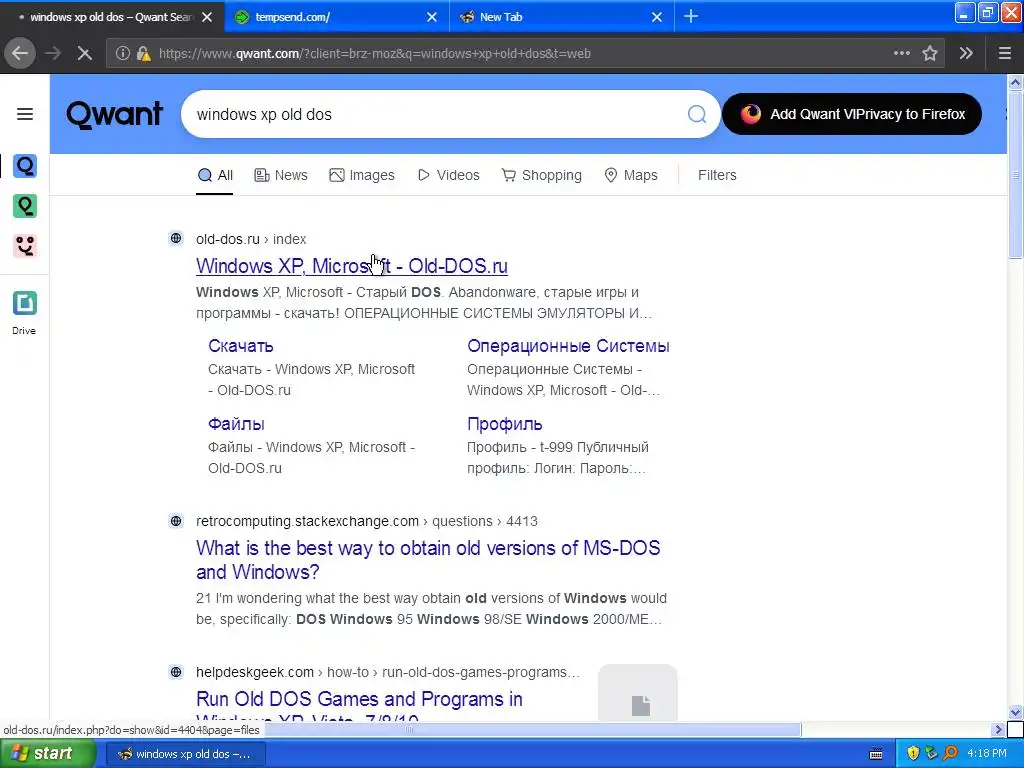Open the Filters options

pos(717,175)
